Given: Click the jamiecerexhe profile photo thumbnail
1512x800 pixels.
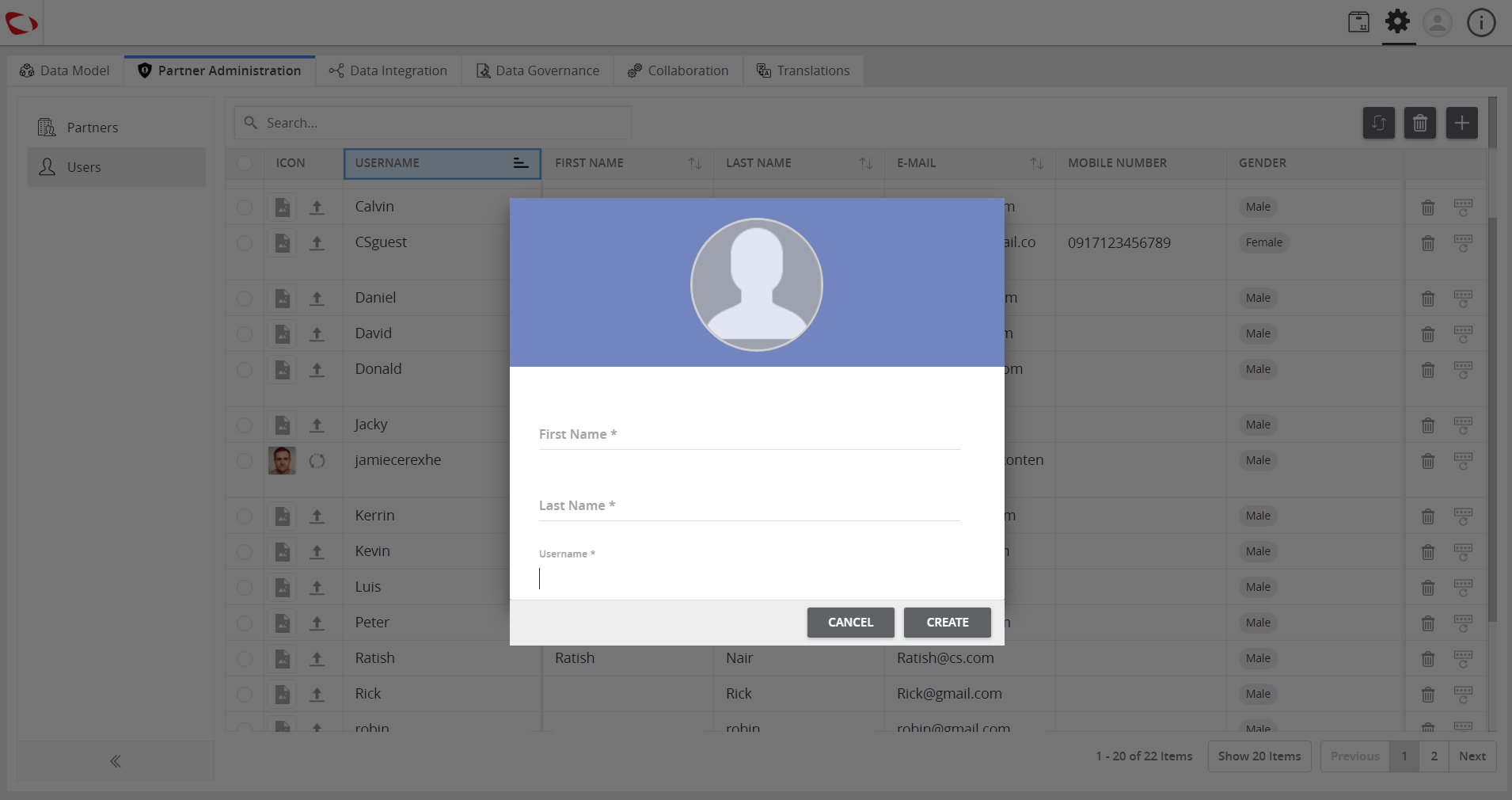Looking at the screenshot, I should point(282,460).
